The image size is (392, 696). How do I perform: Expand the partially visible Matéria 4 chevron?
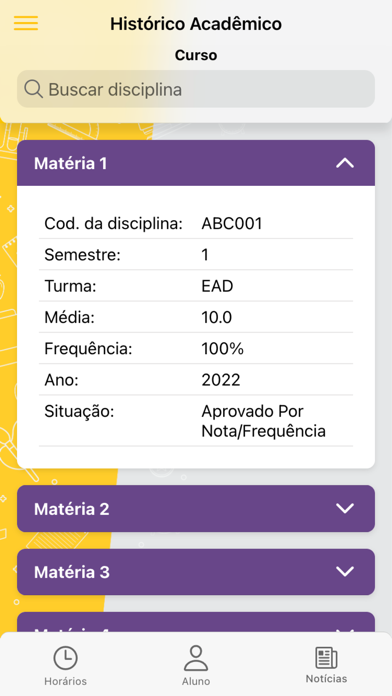[x=345, y=630]
